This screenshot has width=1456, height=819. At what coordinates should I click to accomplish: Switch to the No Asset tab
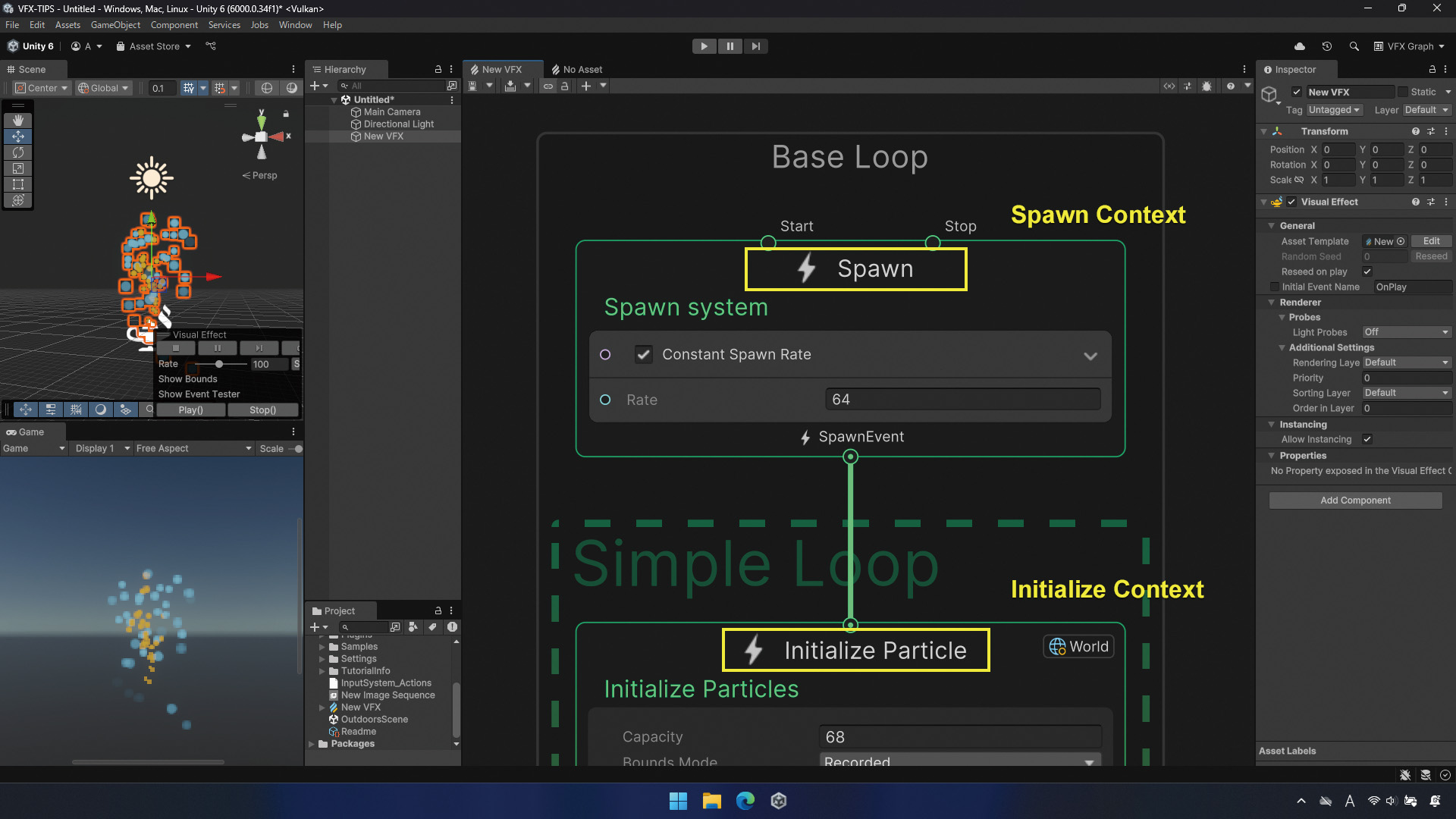(x=578, y=69)
